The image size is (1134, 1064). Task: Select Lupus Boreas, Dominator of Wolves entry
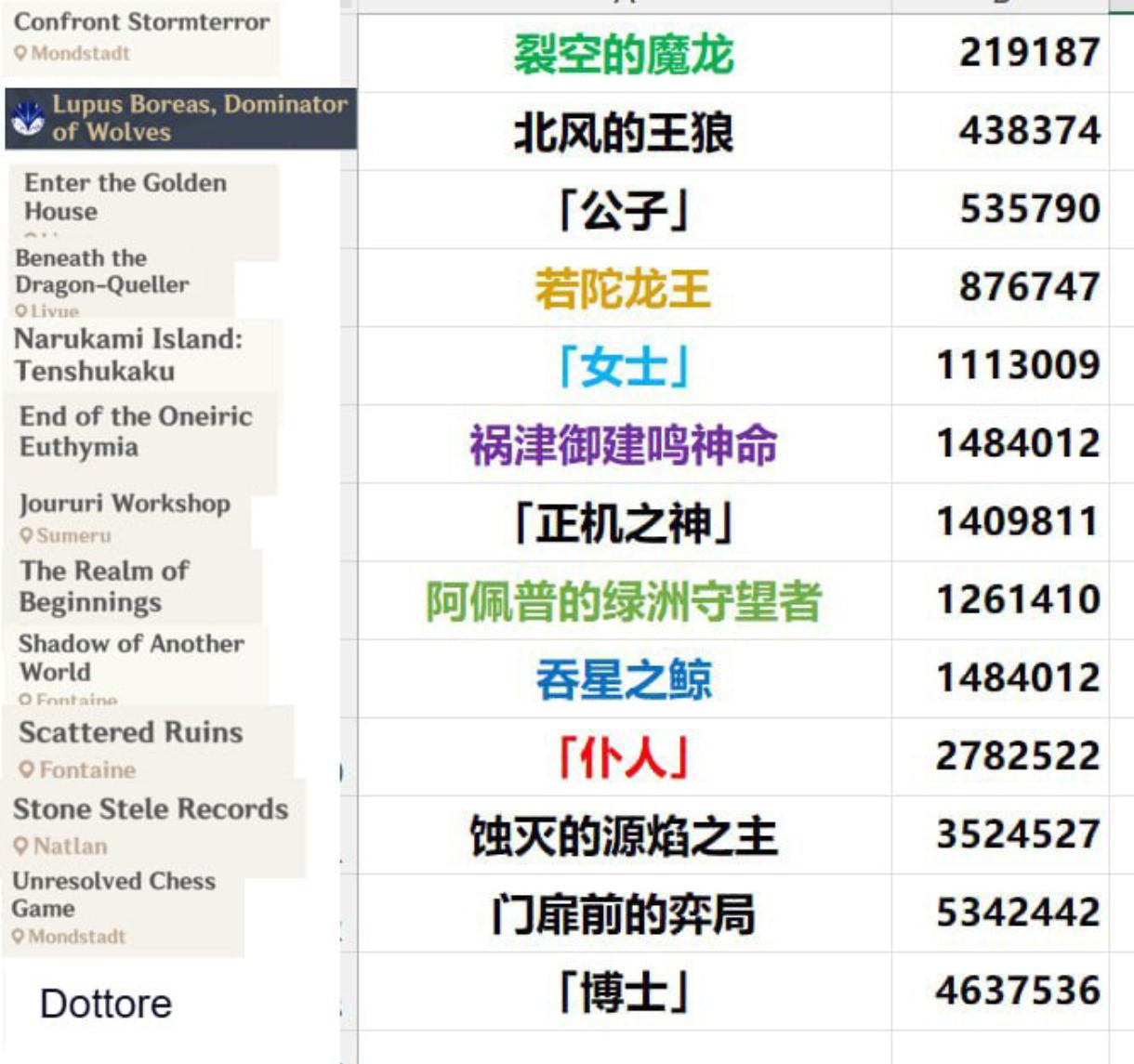click(x=181, y=118)
